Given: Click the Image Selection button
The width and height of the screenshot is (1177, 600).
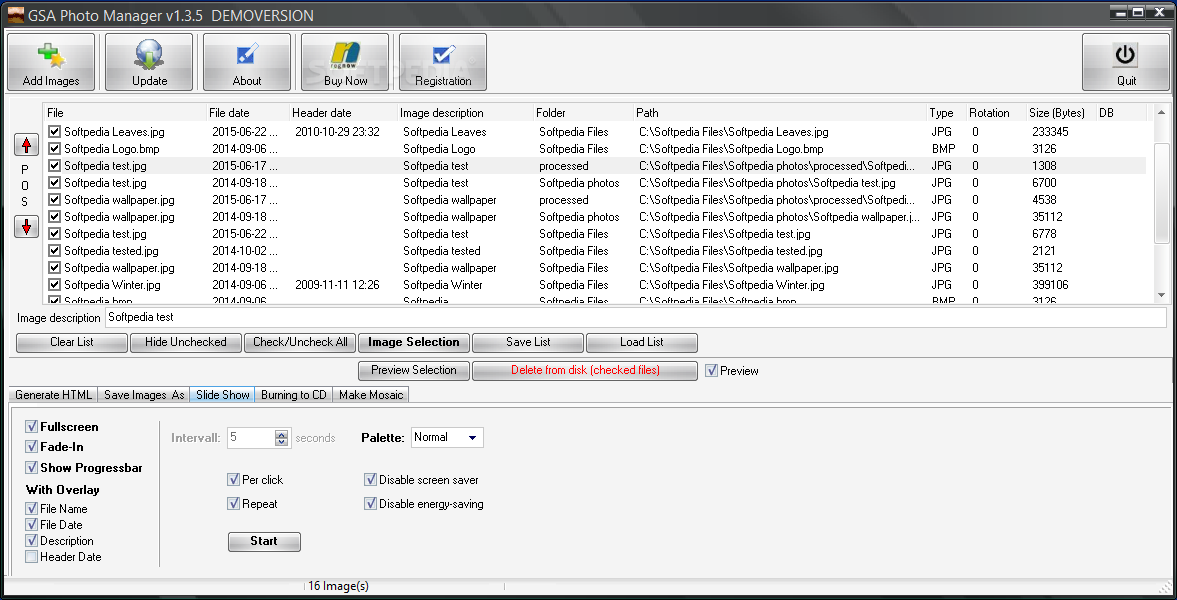Looking at the screenshot, I should 414,342.
